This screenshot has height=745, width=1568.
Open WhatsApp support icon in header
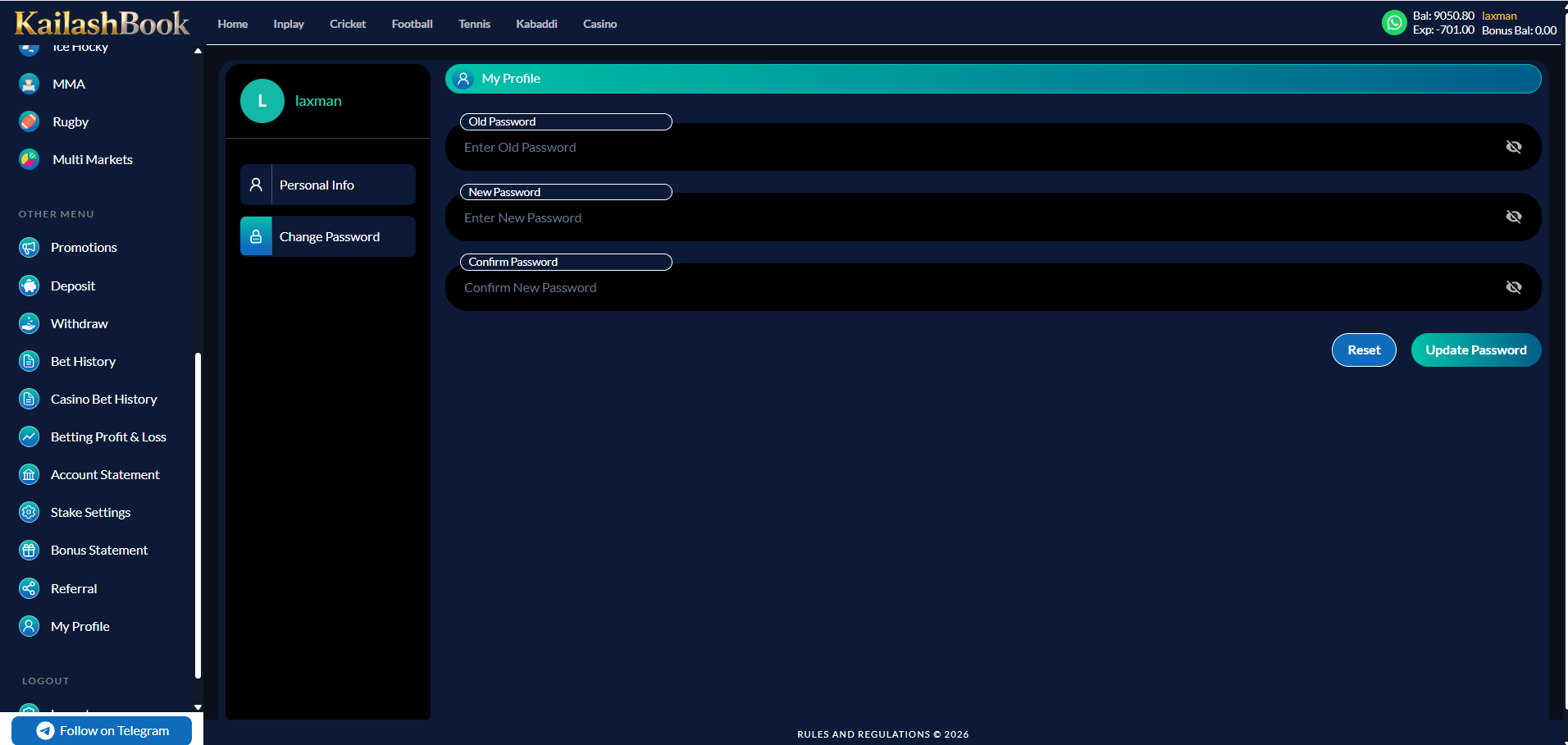pyautogui.click(x=1394, y=23)
